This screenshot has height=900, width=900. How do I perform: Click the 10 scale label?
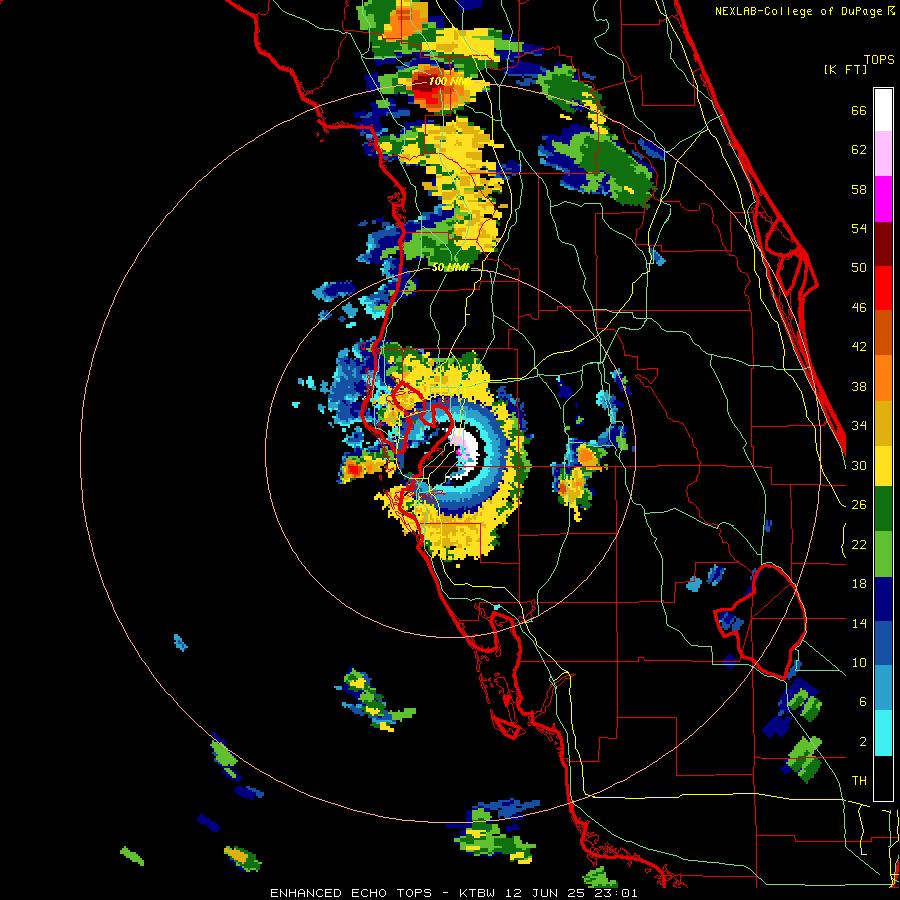859,663
